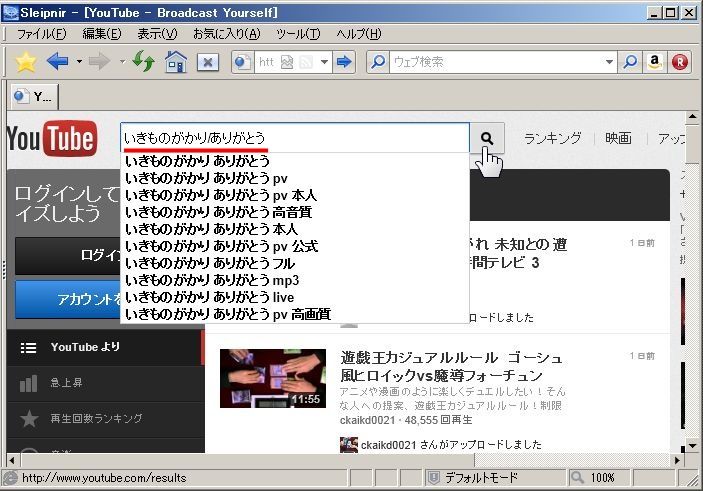Click the shield icon in status bar

click(x=434, y=478)
